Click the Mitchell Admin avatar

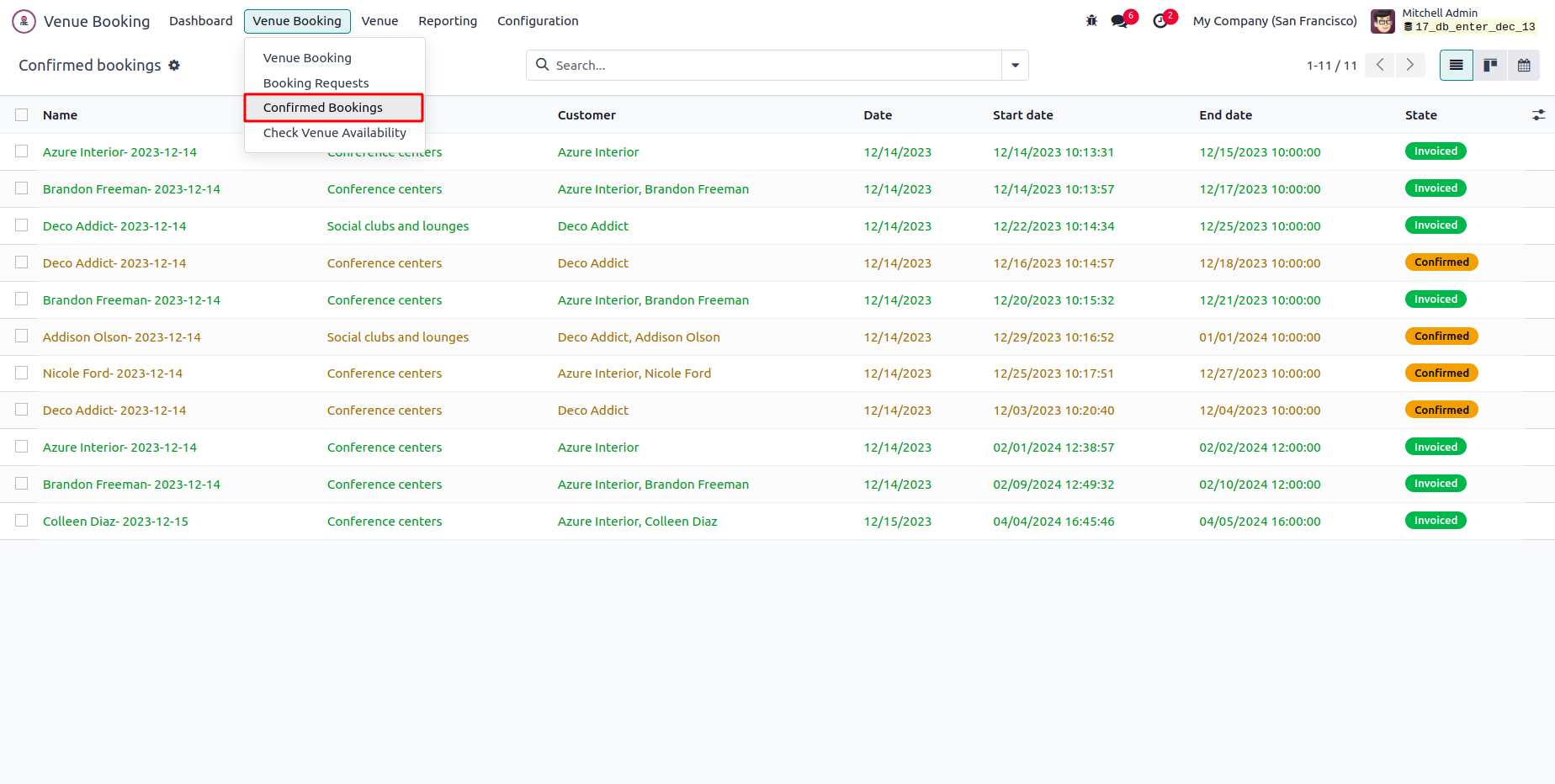[x=1383, y=21]
